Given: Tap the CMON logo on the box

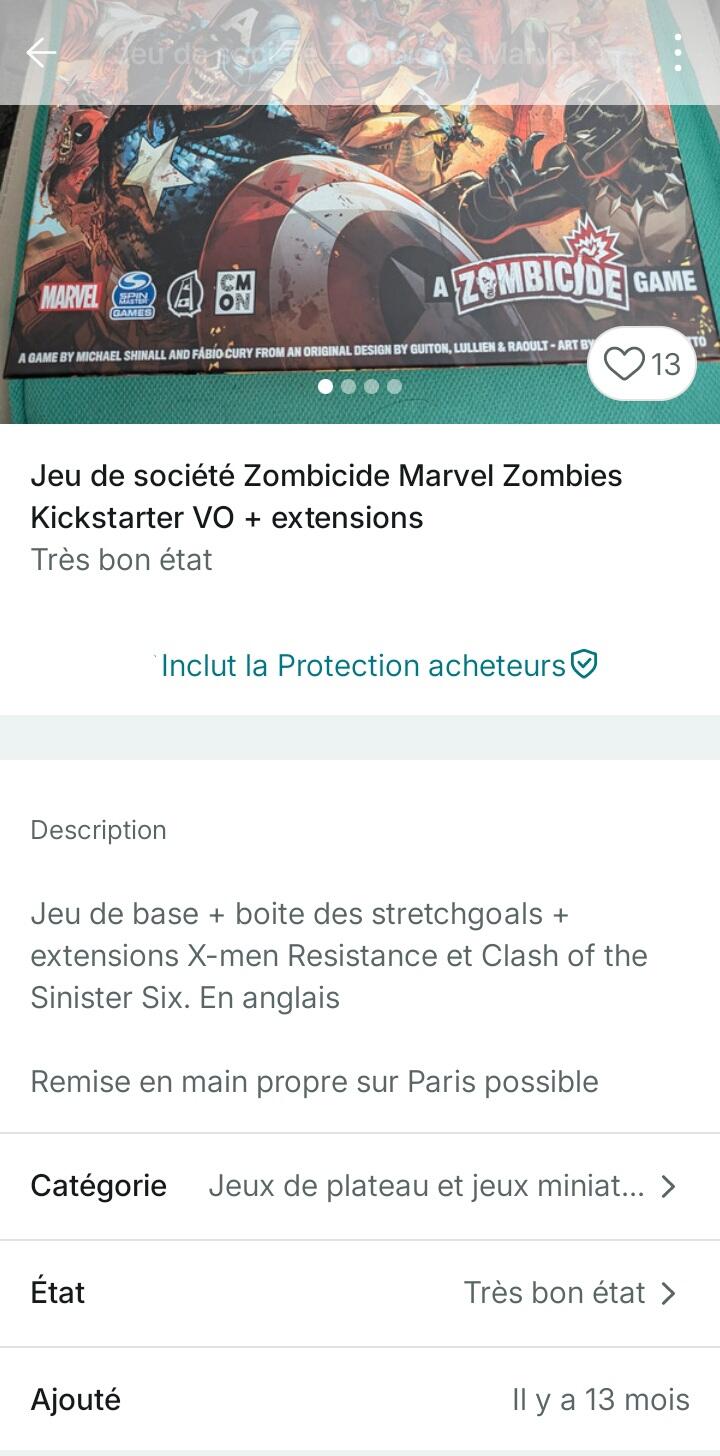Looking at the screenshot, I should 228,293.
